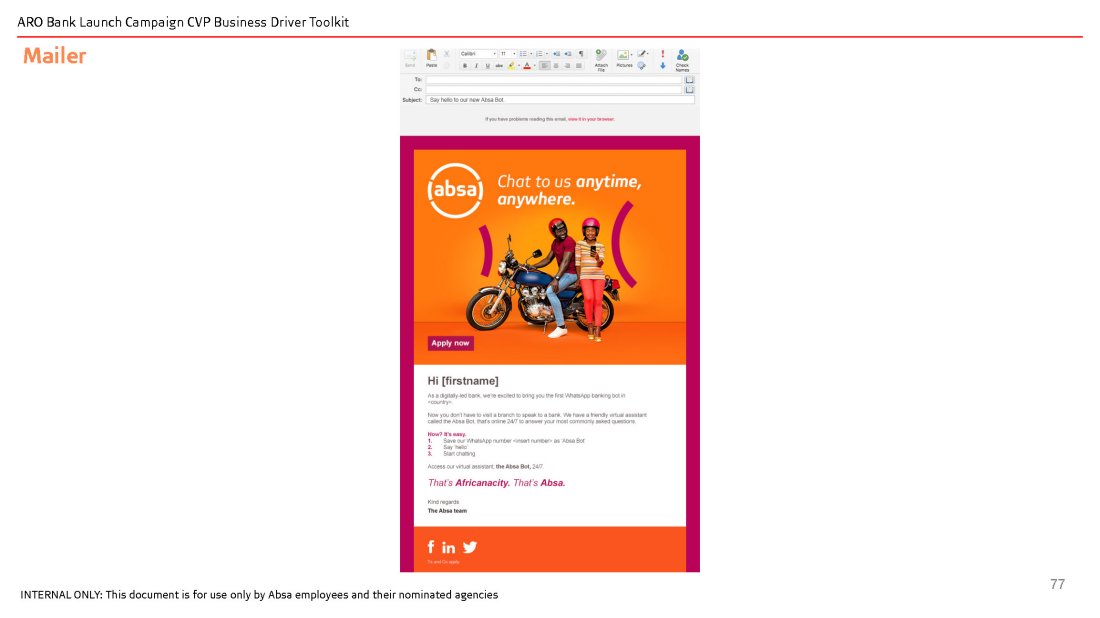Click the 'How? It's easy.' subheading
1100x618 pixels.
[447, 434]
